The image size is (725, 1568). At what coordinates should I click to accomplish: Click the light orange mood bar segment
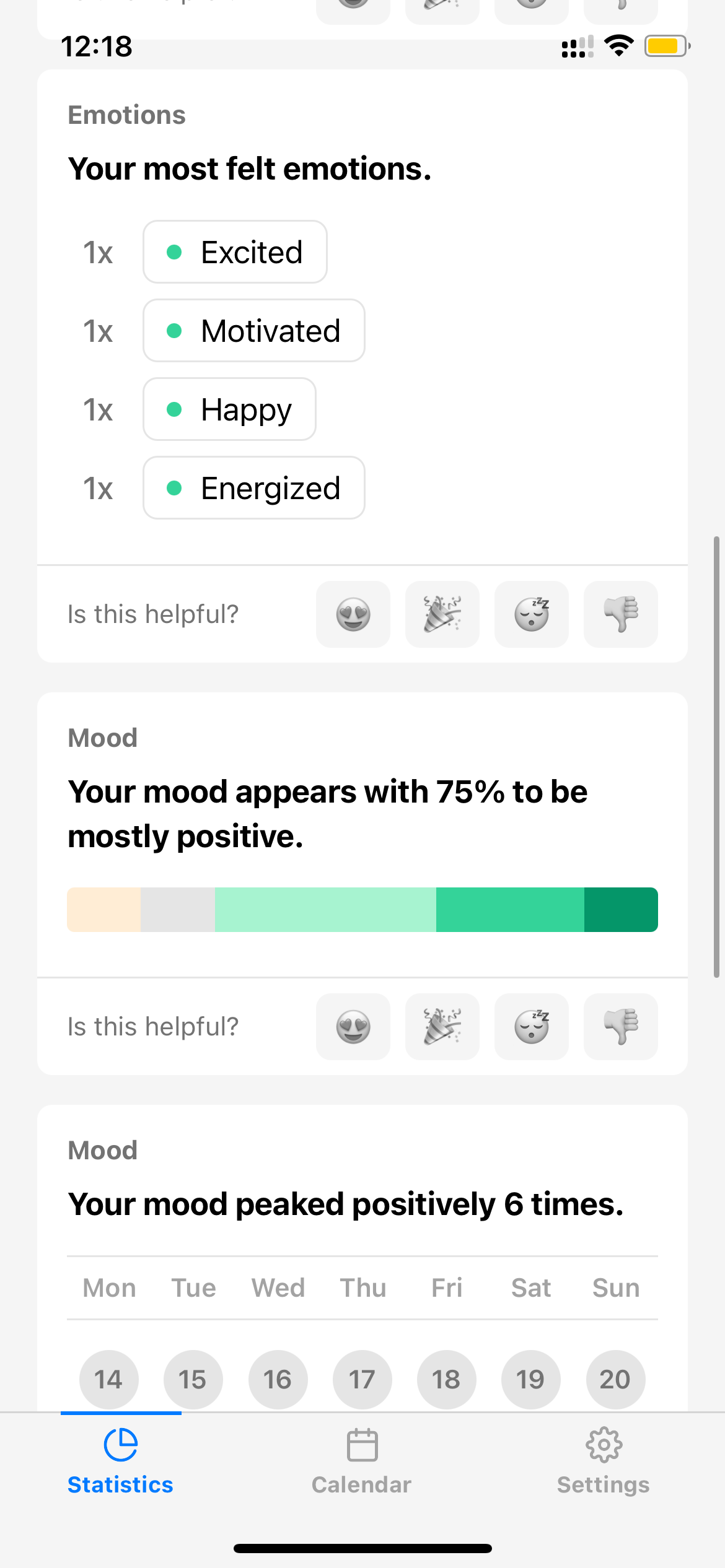coord(104,910)
